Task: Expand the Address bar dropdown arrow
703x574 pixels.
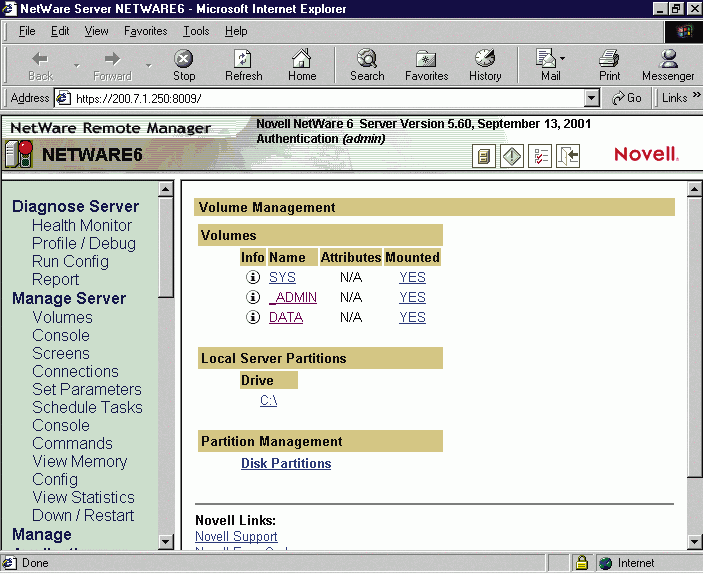Action: 591,98
